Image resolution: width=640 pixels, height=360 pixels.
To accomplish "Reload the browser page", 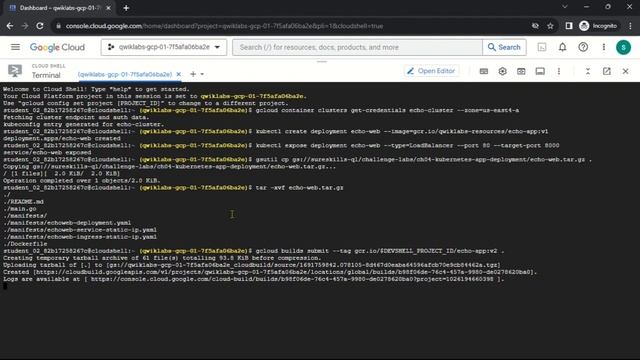I will pyautogui.click(x=40, y=26).
